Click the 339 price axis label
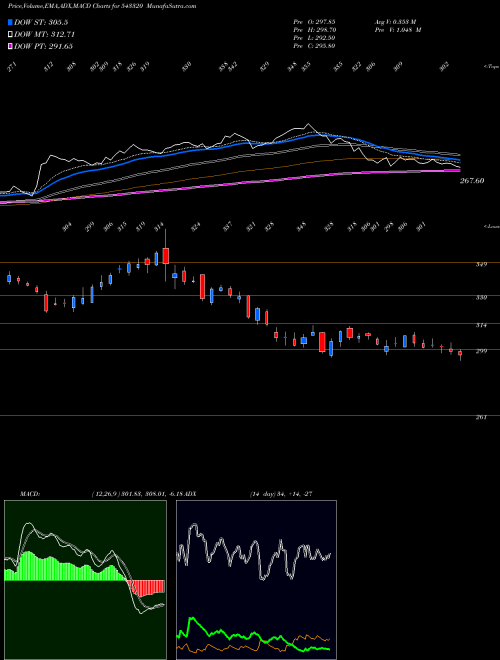The image size is (500, 660). [x=481, y=298]
